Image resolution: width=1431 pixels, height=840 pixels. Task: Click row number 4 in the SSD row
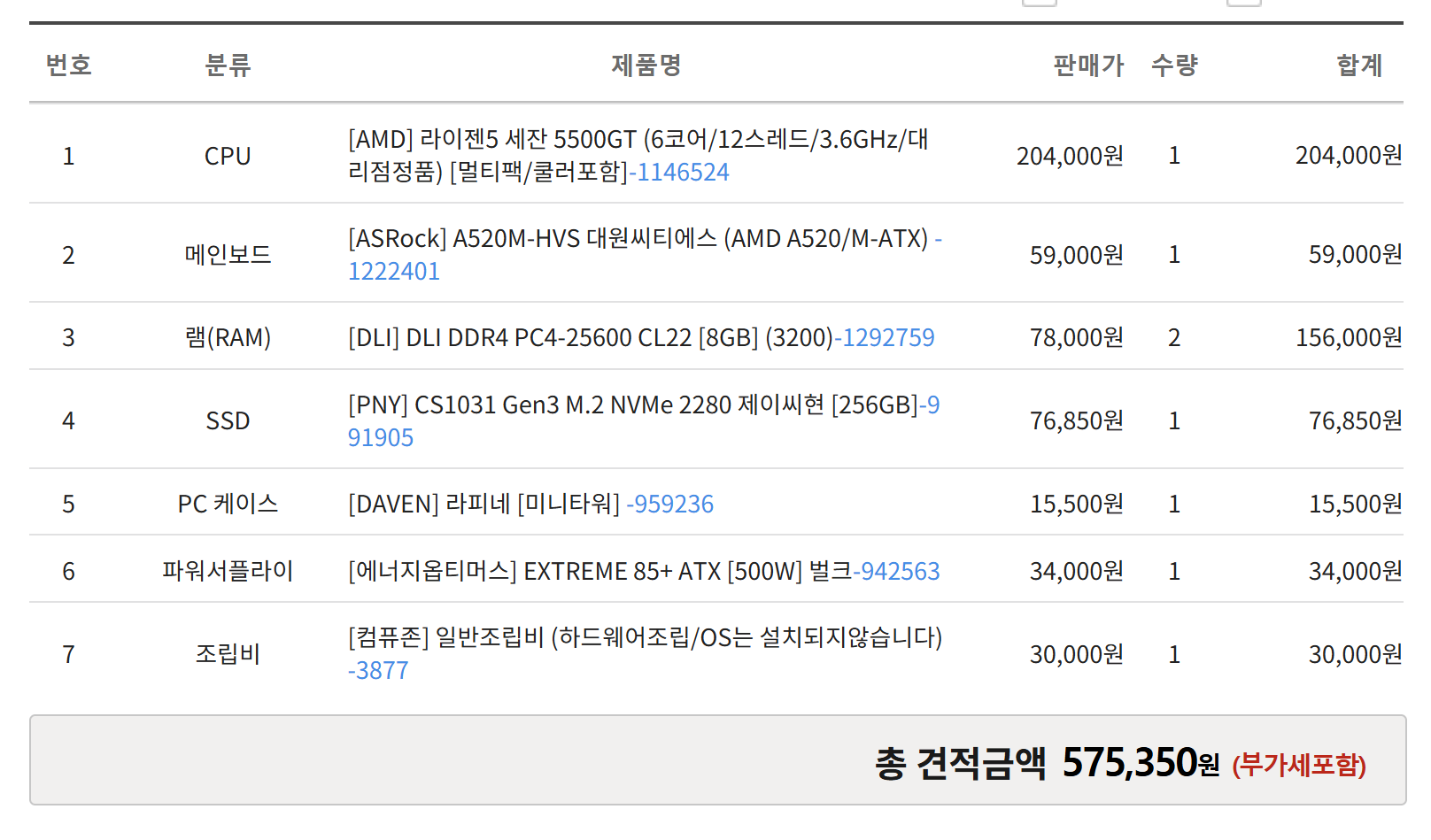68,420
